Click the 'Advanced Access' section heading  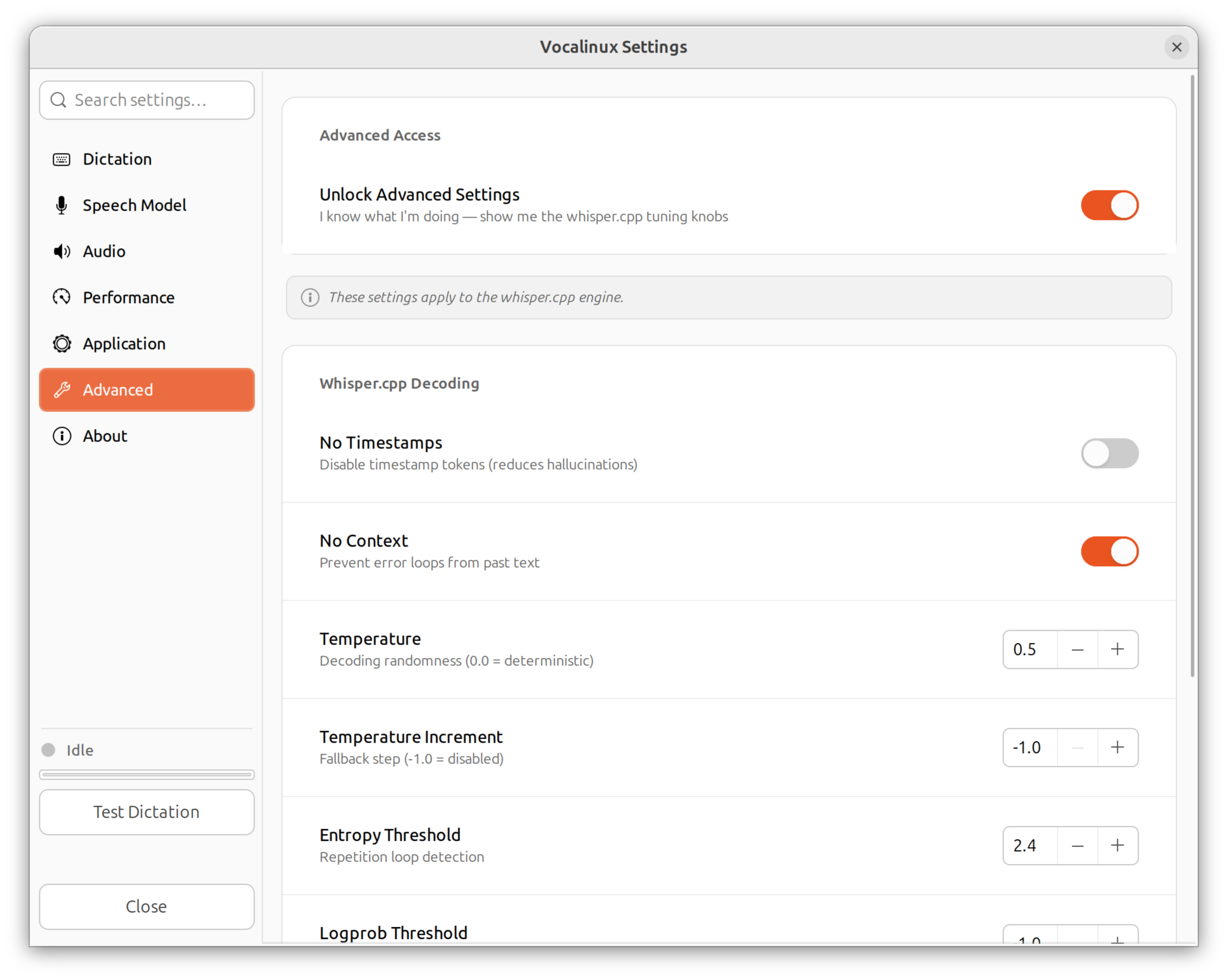point(380,136)
